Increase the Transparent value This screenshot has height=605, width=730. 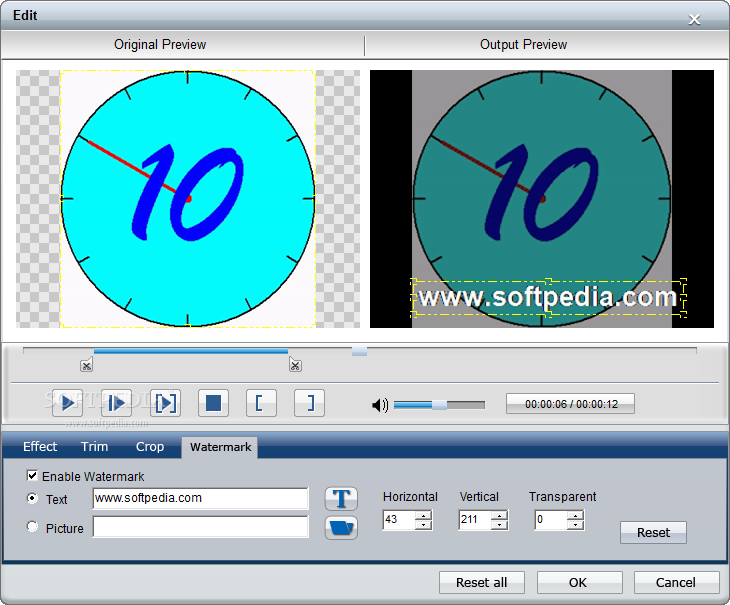(x=575, y=515)
